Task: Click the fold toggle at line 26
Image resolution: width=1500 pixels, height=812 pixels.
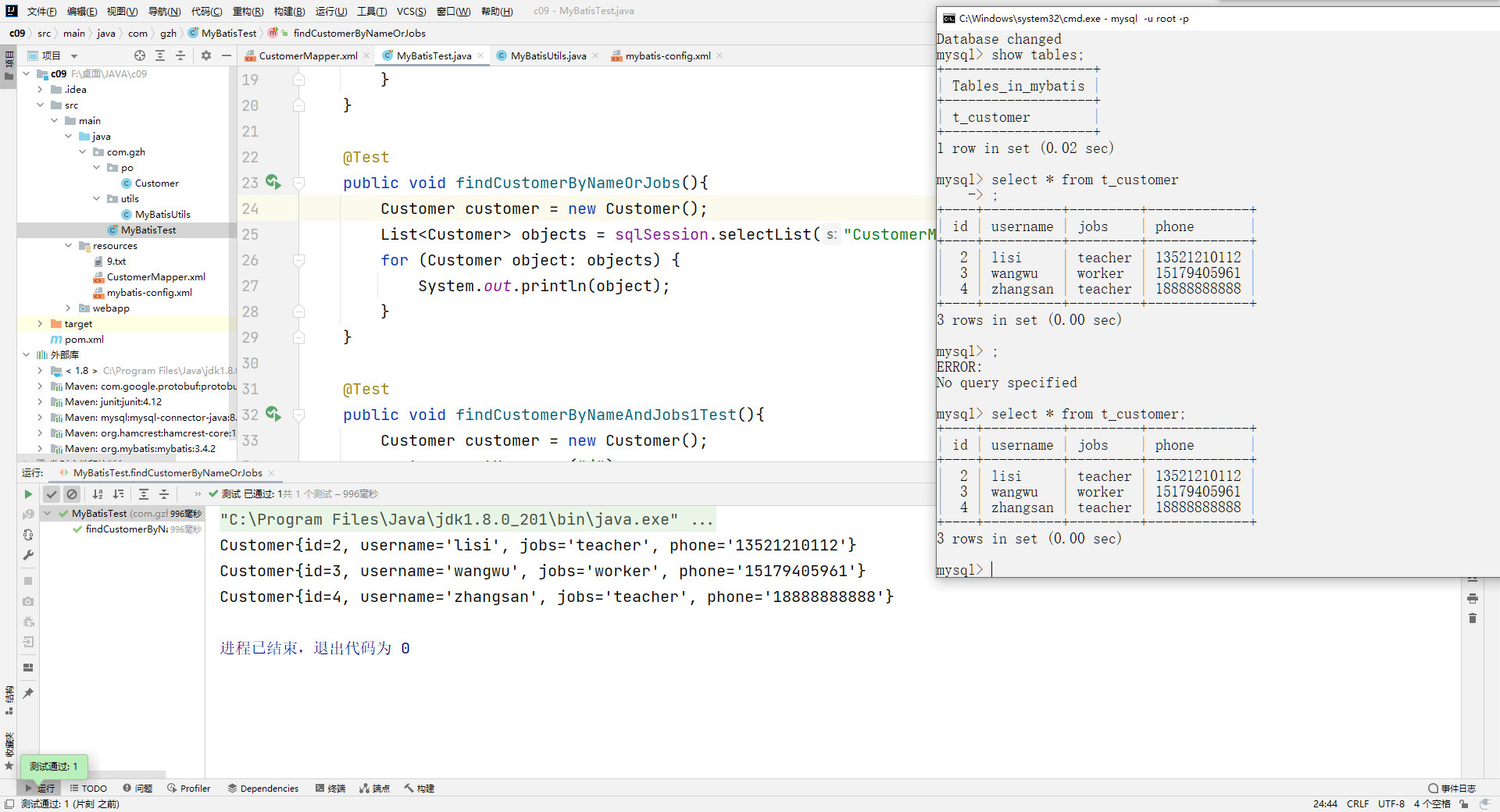Action: [298, 260]
